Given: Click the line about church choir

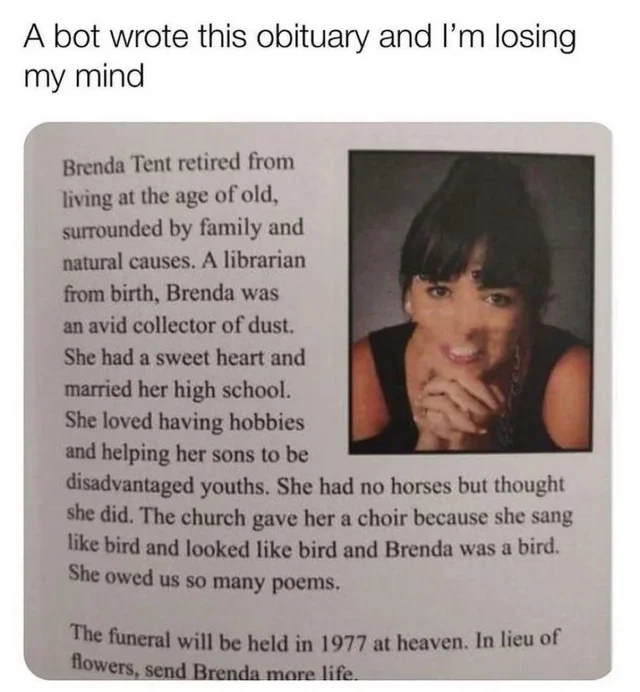Looking at the screenshot, I should tap(320, 517).
